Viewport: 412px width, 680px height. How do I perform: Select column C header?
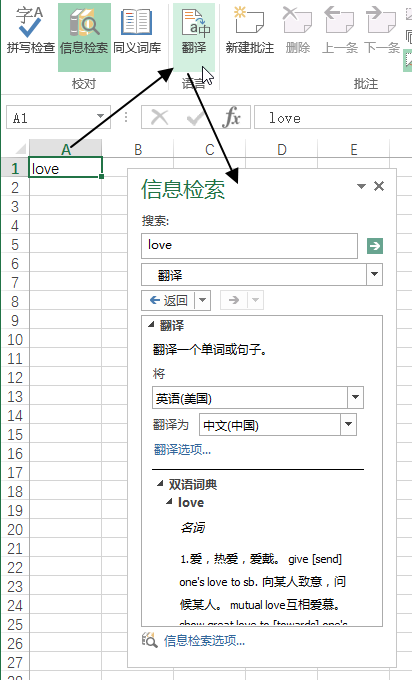tap(210, 149)
